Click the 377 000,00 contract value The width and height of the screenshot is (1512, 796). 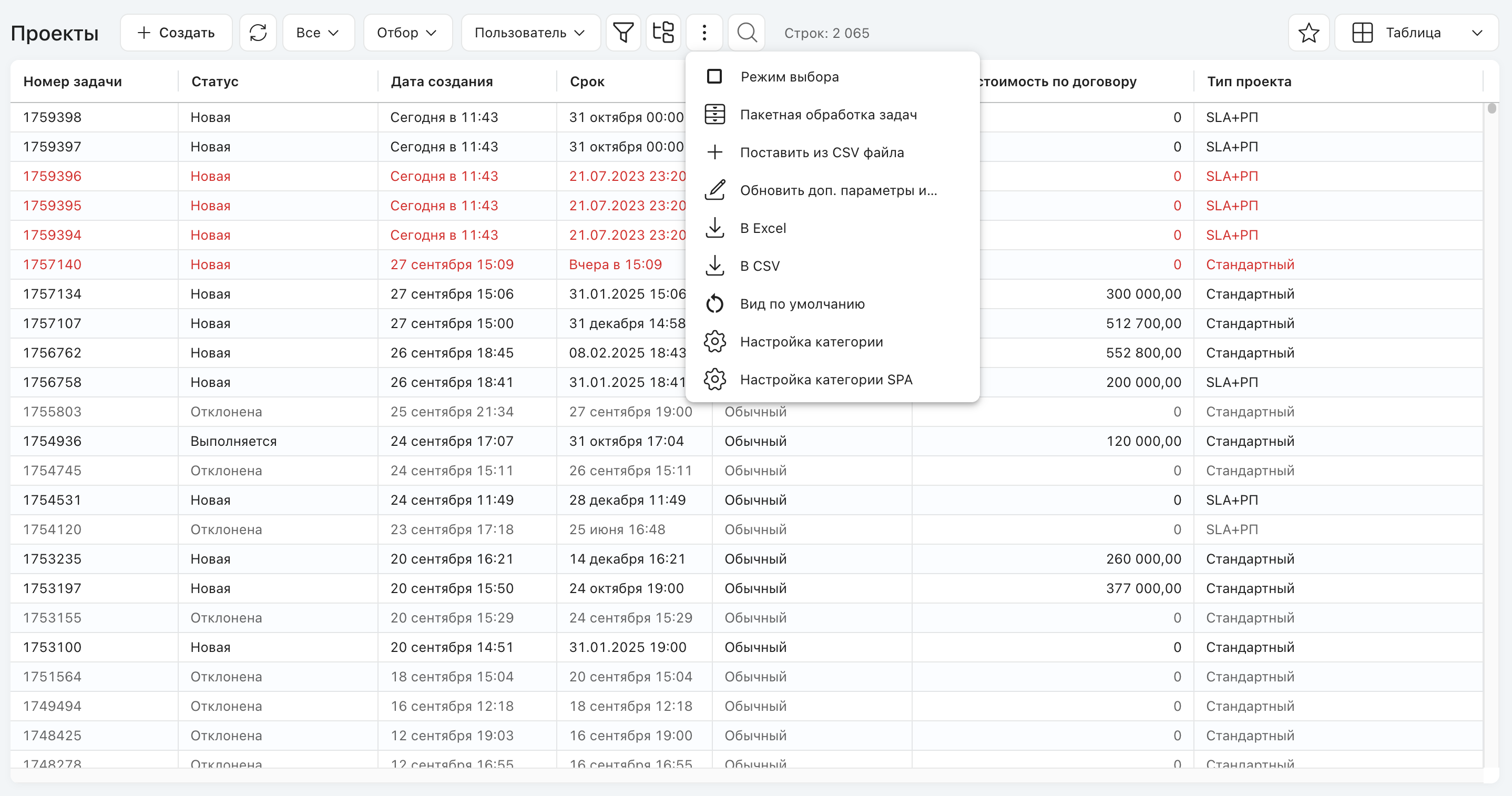[x=1143, y=588]
